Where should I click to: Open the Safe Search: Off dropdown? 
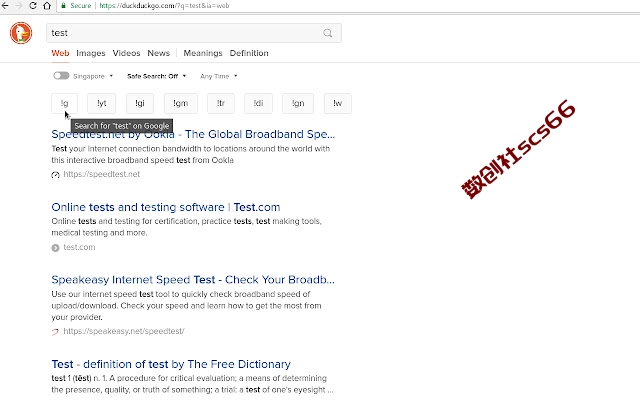[x=157, y=76]
